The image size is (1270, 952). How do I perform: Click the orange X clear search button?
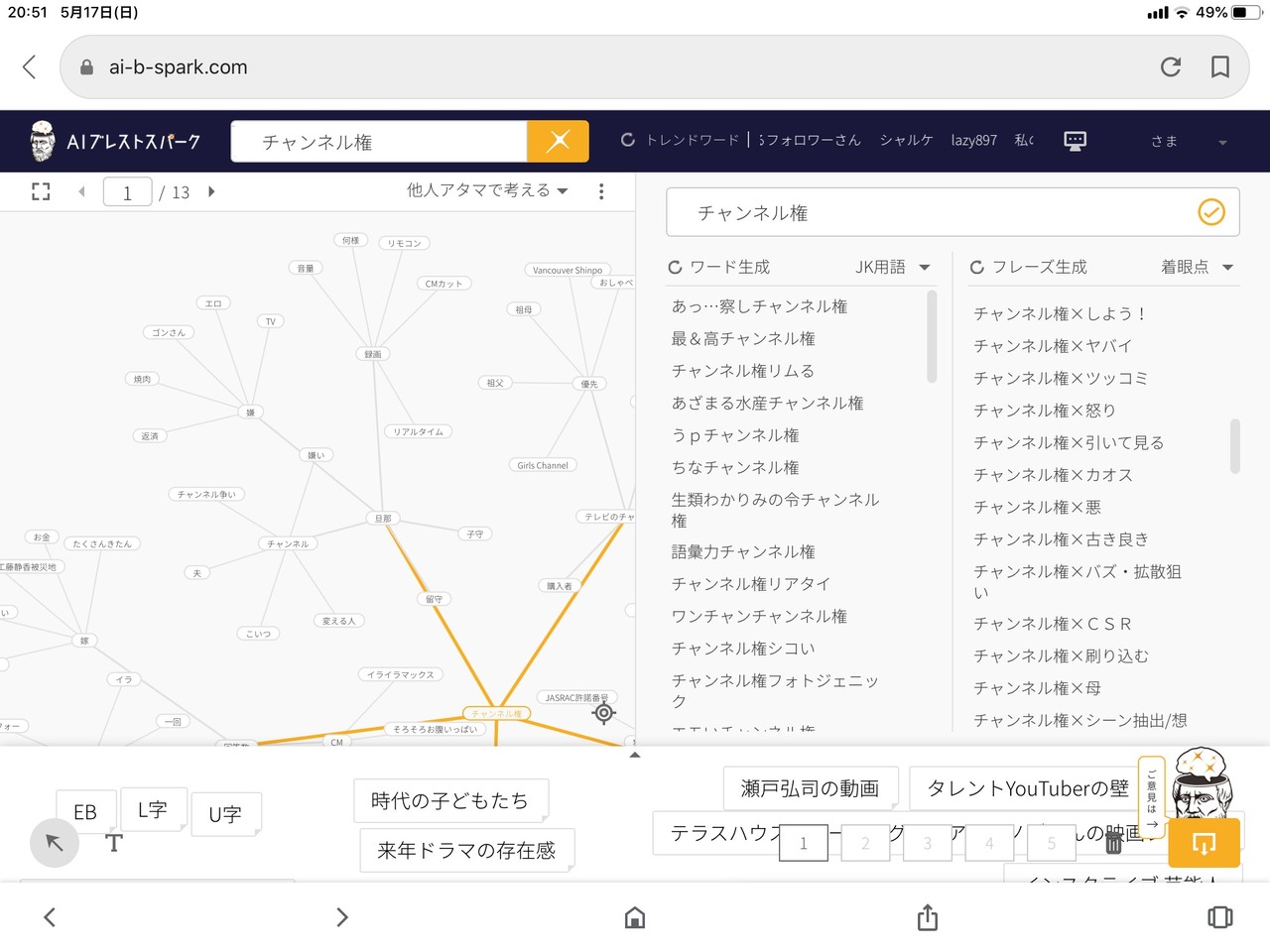(558, 141)
